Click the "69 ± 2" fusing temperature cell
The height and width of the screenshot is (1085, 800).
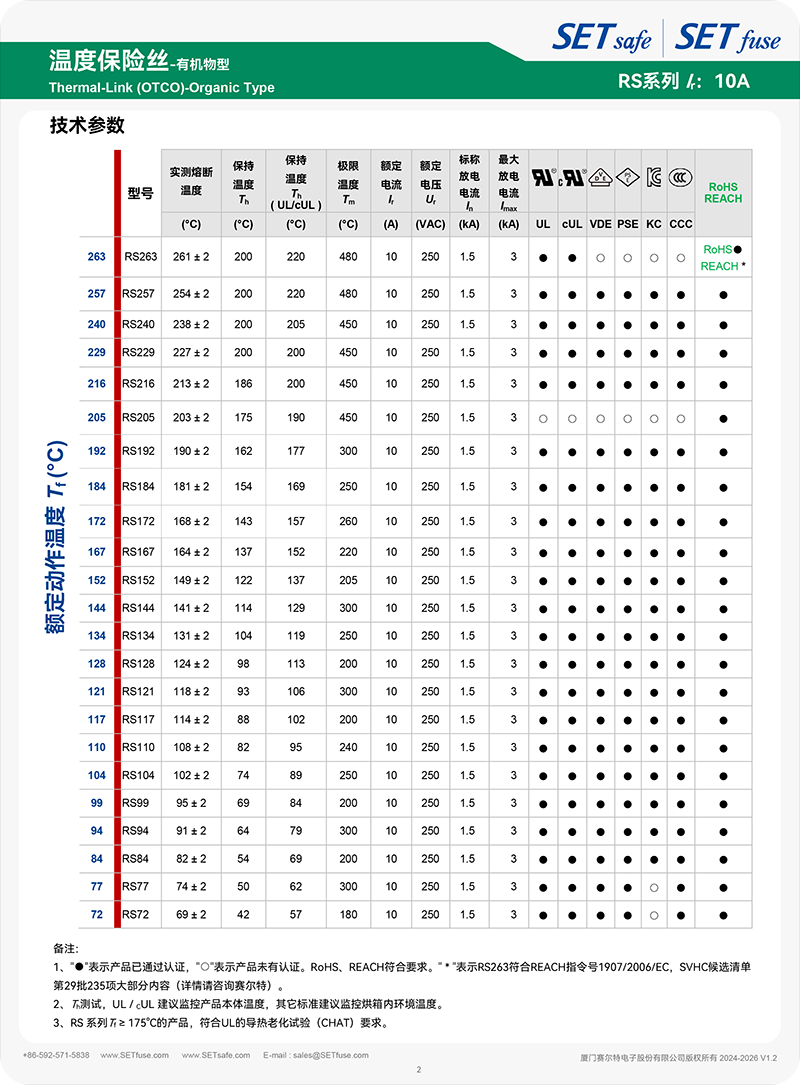191,915
